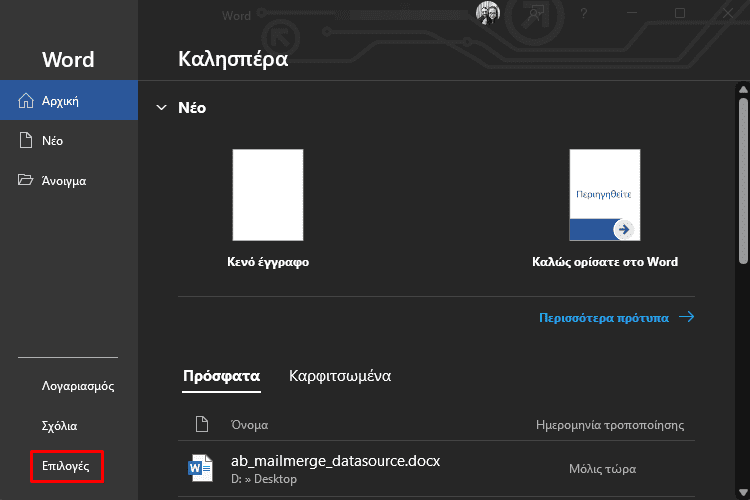Viewport: 750px width, 500px height.
Task: Open the Καλώς ορίσατε στο Word template
Action: [x=605, y=209]
